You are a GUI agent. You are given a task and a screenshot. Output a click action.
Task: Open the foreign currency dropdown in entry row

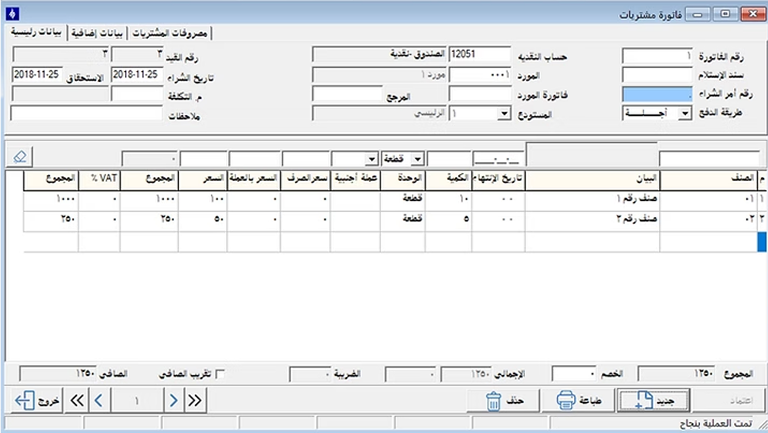pyautogui.click(x=372, y=159)
